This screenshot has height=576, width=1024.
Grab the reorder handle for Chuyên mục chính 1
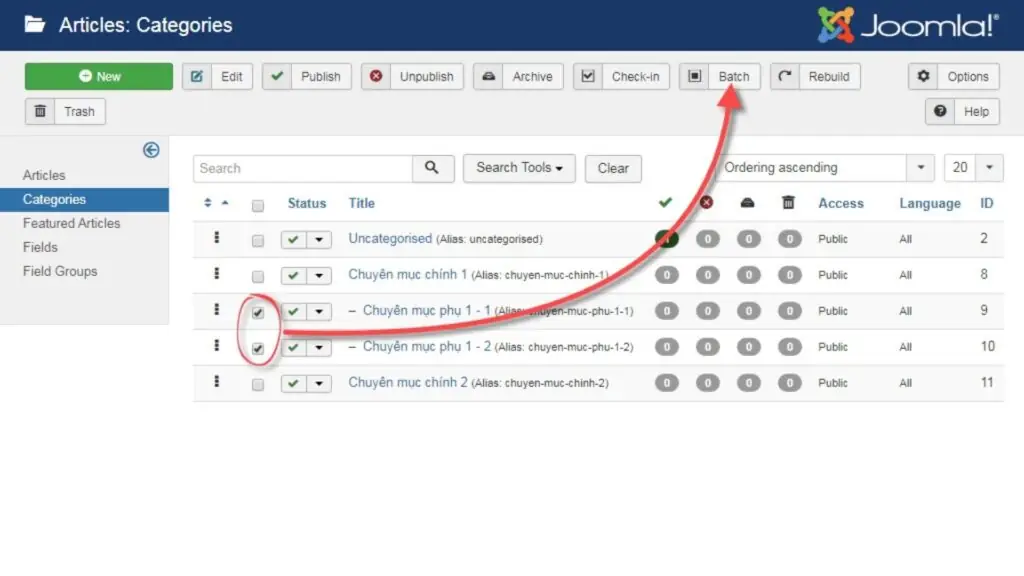click(x=216, y=274)
